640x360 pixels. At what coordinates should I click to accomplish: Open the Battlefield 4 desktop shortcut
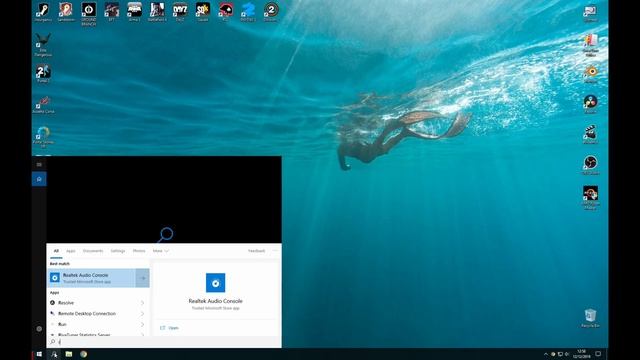[x=157, y=12]
